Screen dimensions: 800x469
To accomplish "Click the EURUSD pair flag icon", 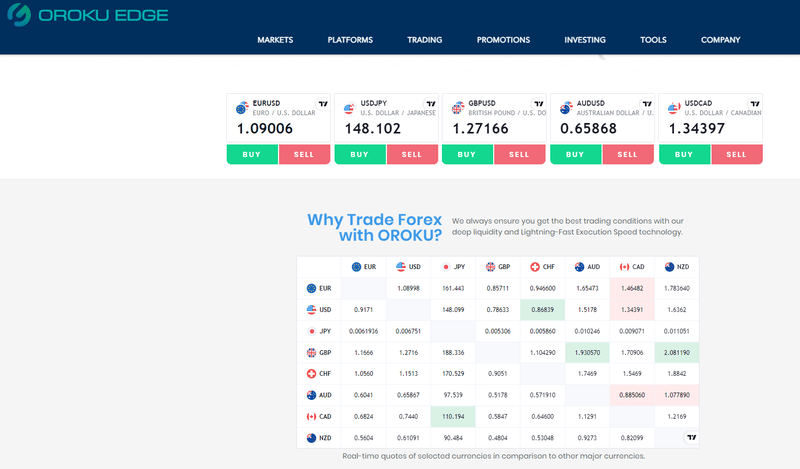I will pyautogui.click(x=242, y=108).
